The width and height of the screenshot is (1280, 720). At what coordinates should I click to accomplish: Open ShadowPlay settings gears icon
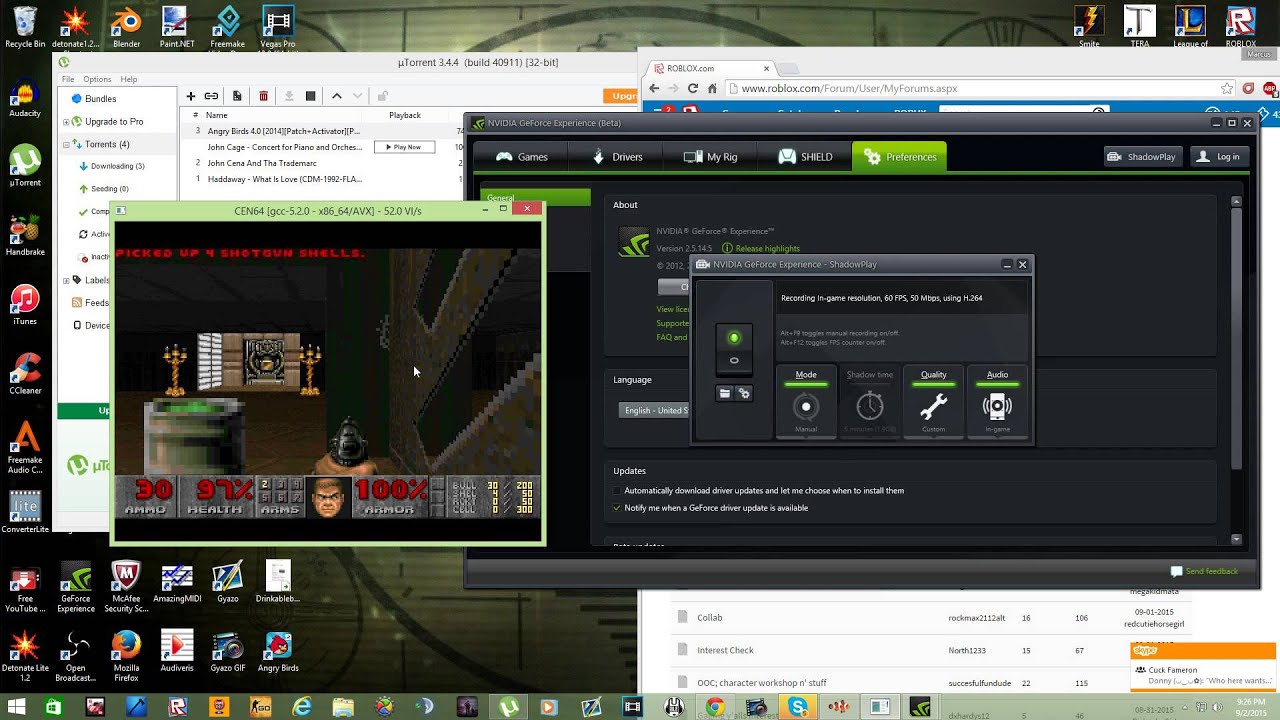744,393
